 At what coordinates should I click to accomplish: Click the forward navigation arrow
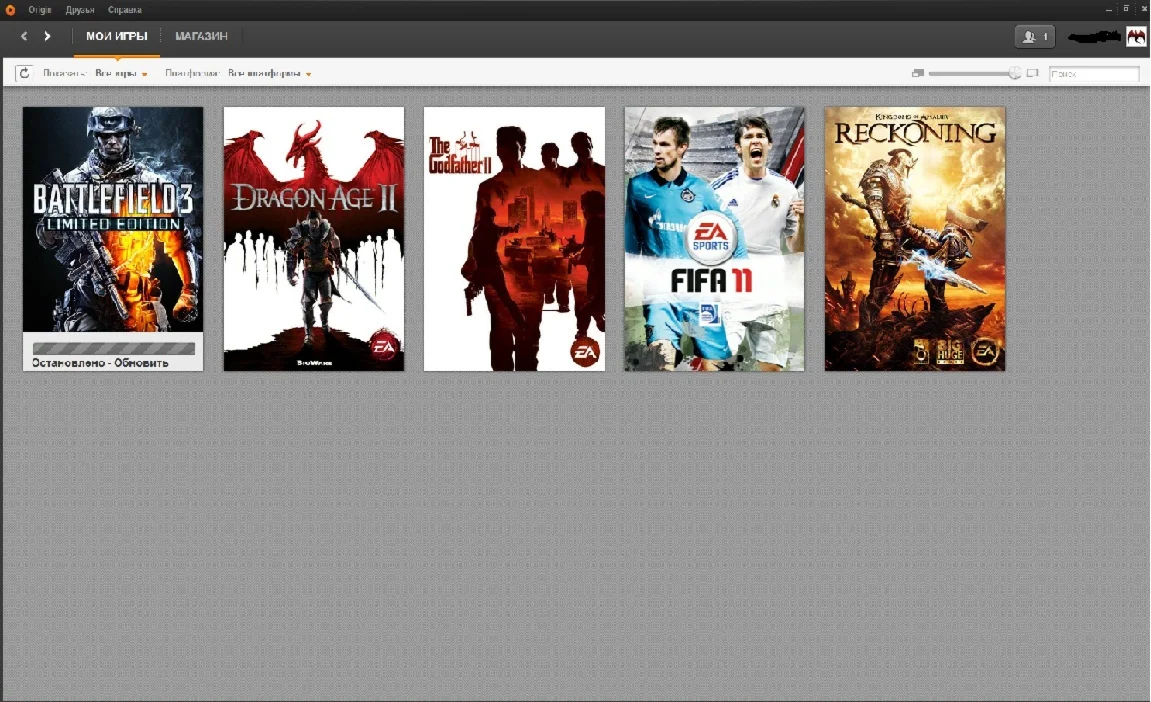pyautogui.click(x=47, y=36)
